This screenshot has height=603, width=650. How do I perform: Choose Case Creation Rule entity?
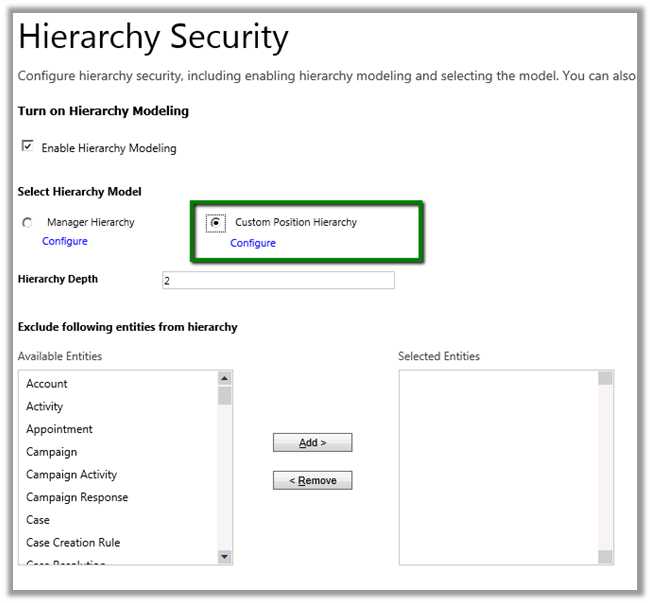tap(73, 543)
